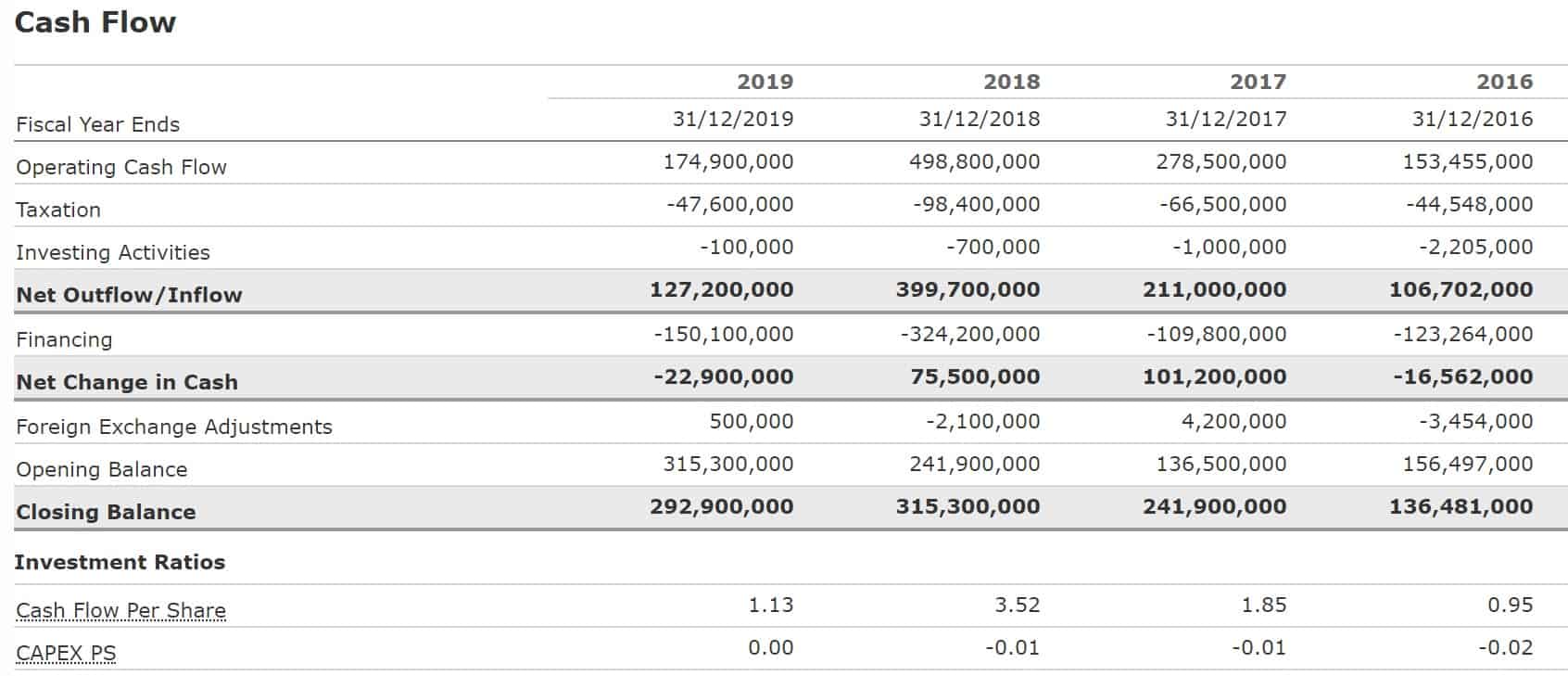Select net change value 101,200,000
This screenshot has height=676, width=1568.
1215,376
